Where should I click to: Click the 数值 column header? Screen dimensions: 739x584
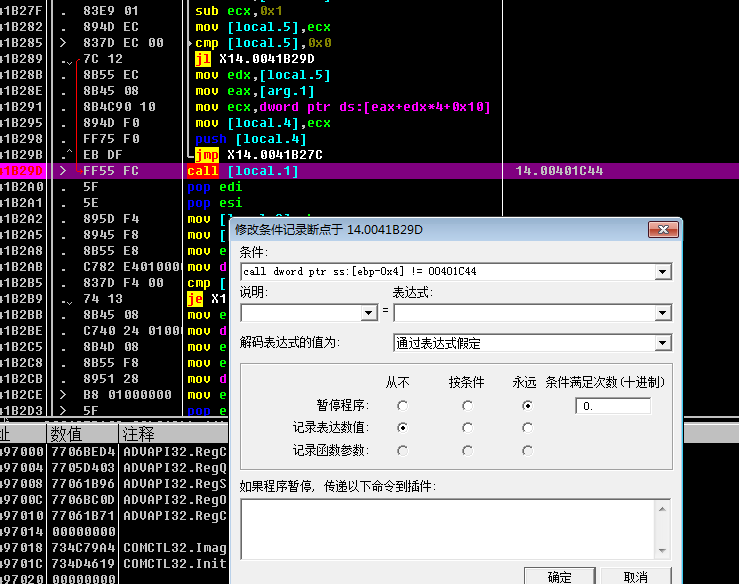(x=82, y=434)
